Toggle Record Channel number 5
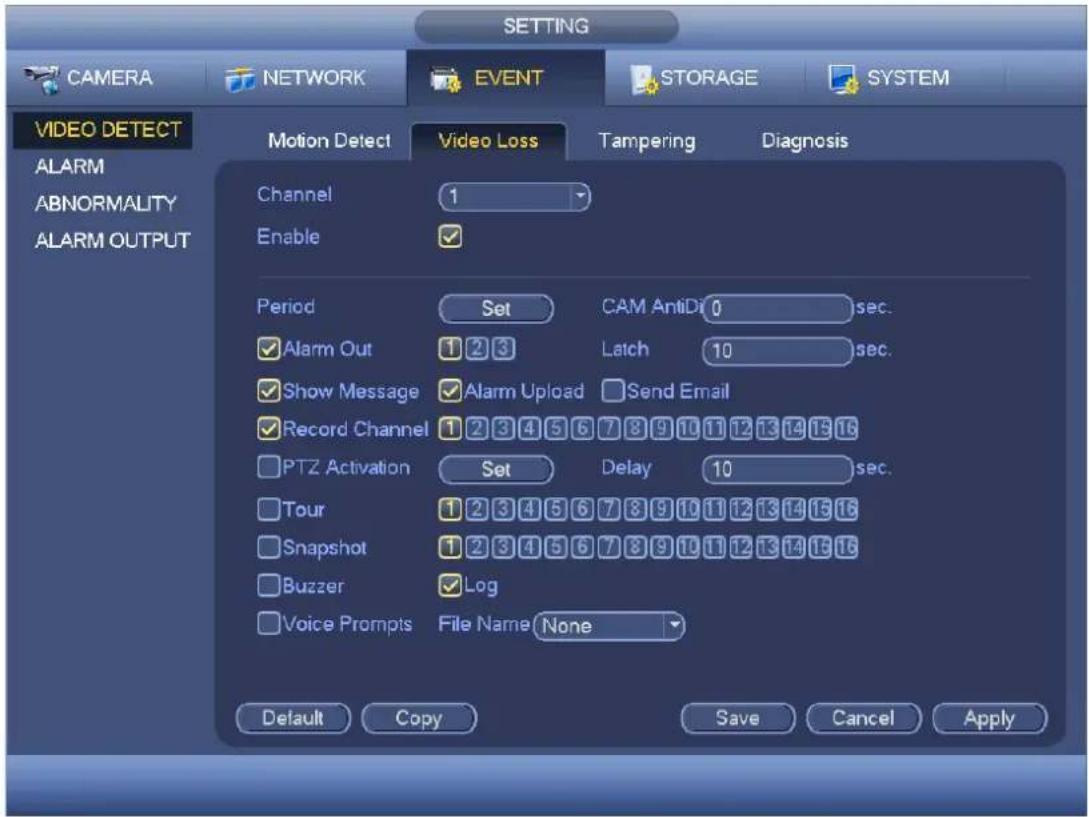 pyautogui.click(x=555, y=429)
